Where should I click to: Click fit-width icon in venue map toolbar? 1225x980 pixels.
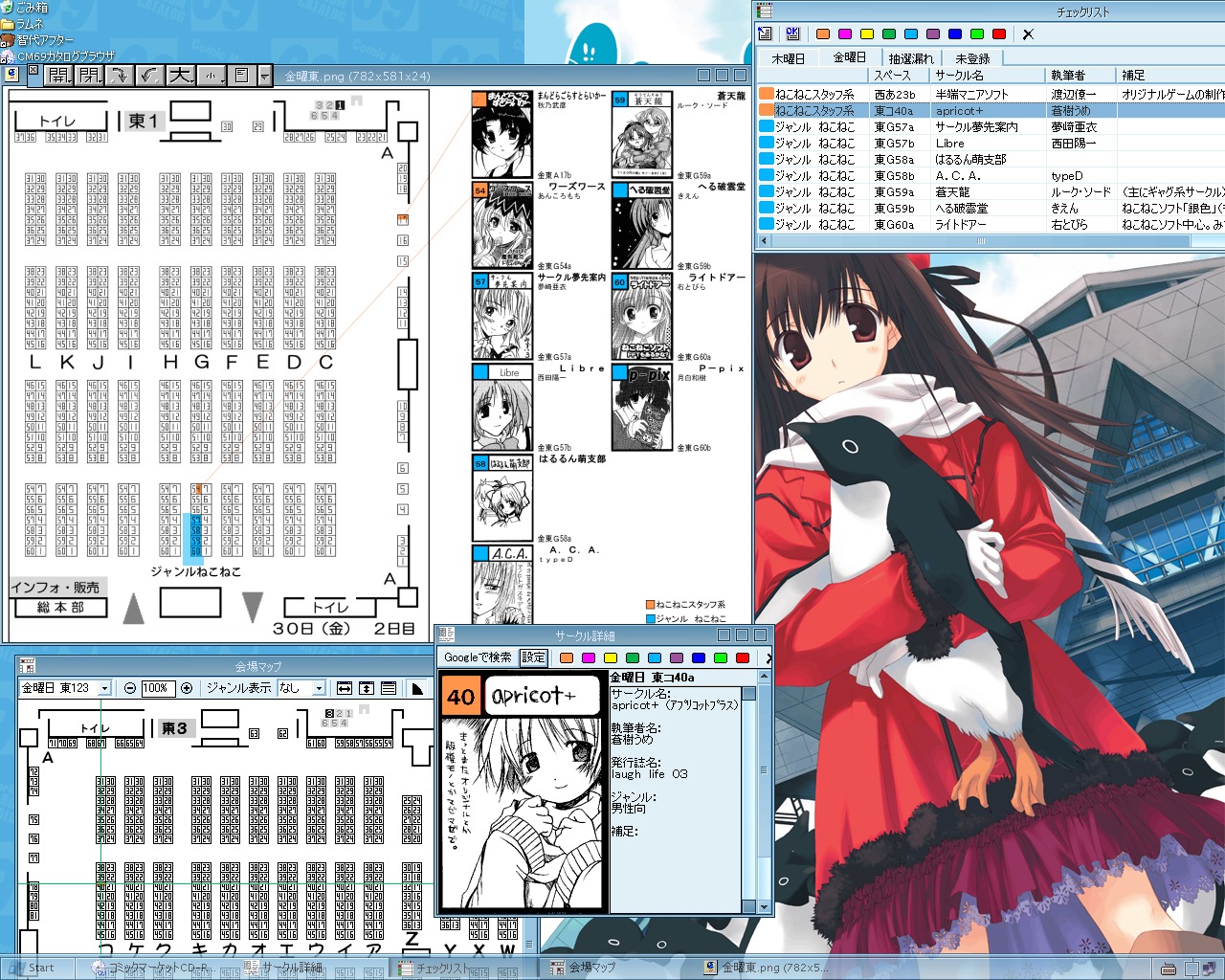point(345,688)
